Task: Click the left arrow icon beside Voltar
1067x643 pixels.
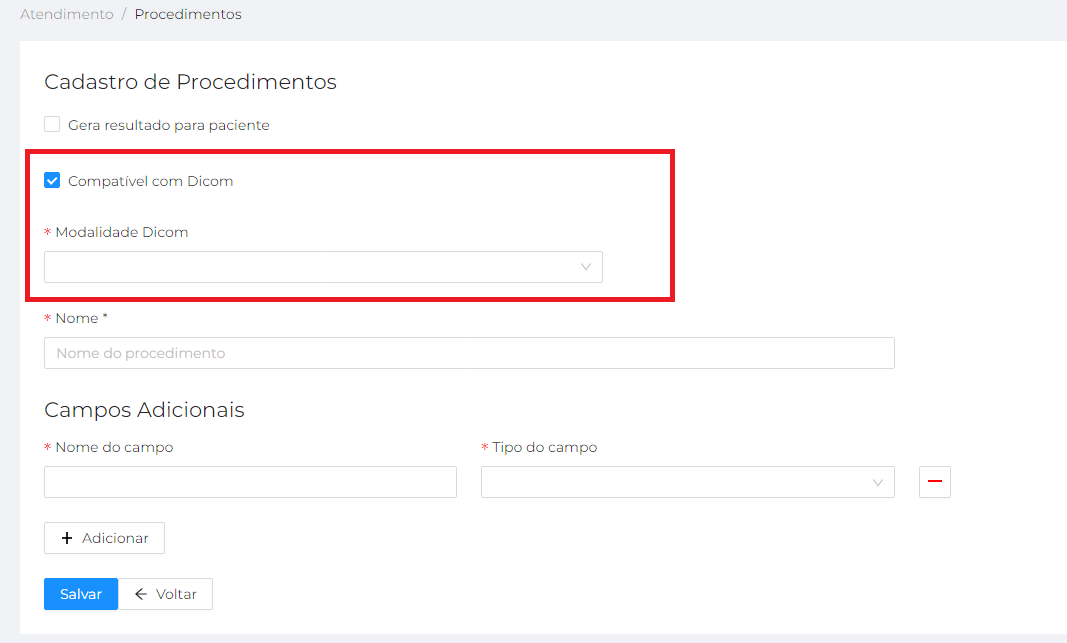Action: point(141,594)
